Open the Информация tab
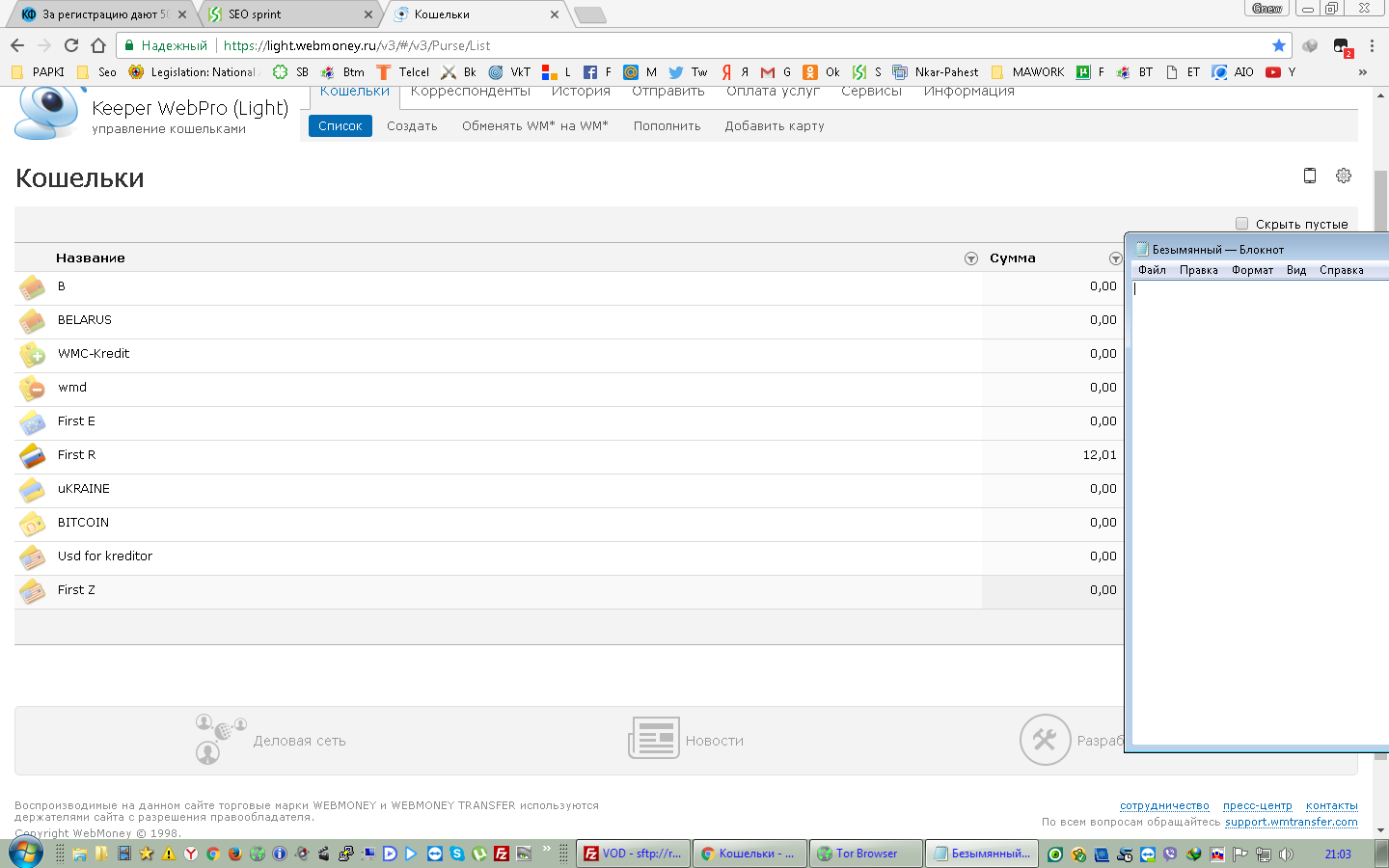The image size is (1389, 868). tap(969, 92)
